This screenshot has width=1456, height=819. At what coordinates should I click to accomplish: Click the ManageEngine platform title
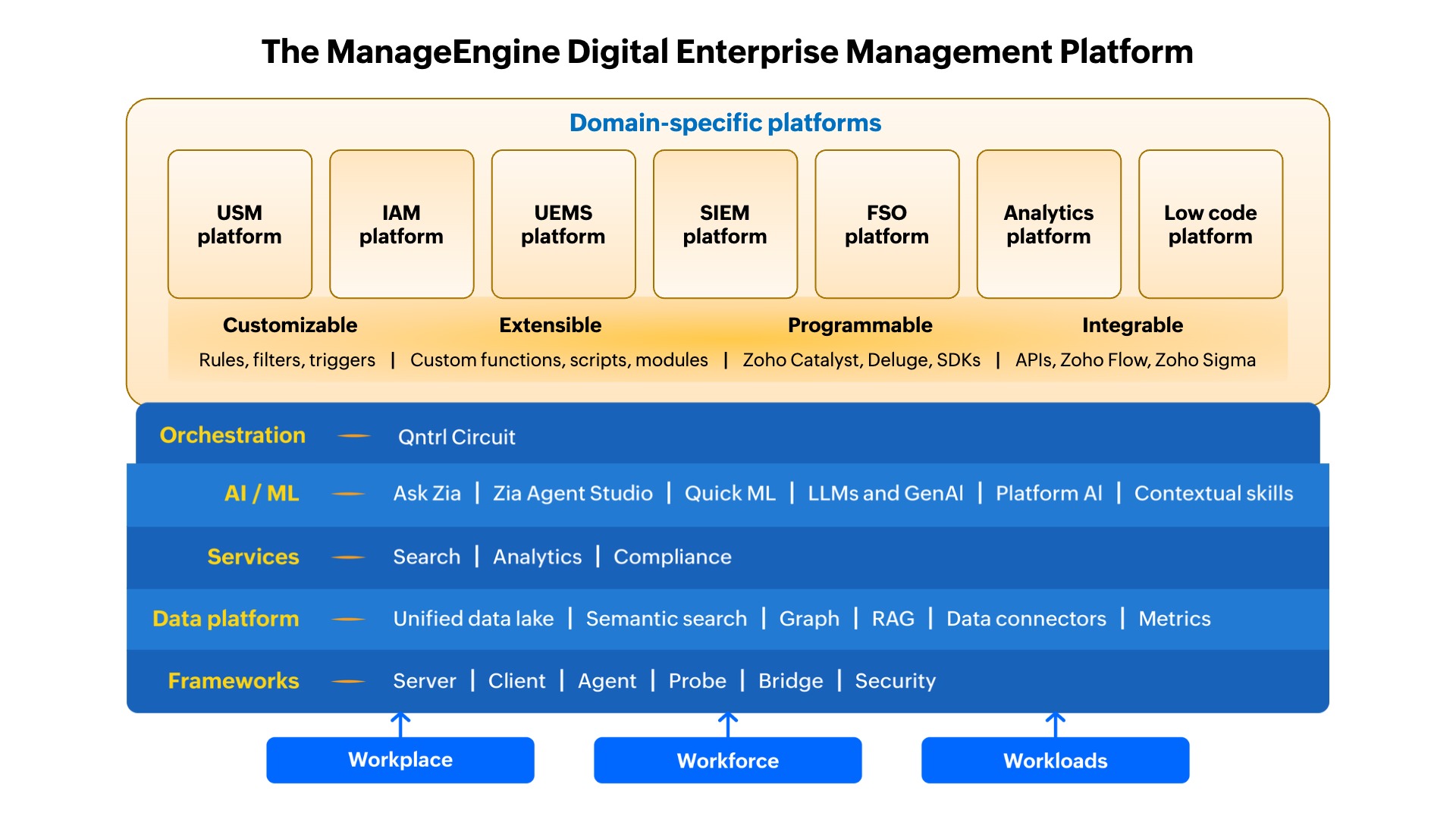pyautogui.click(x=727, y=52)
